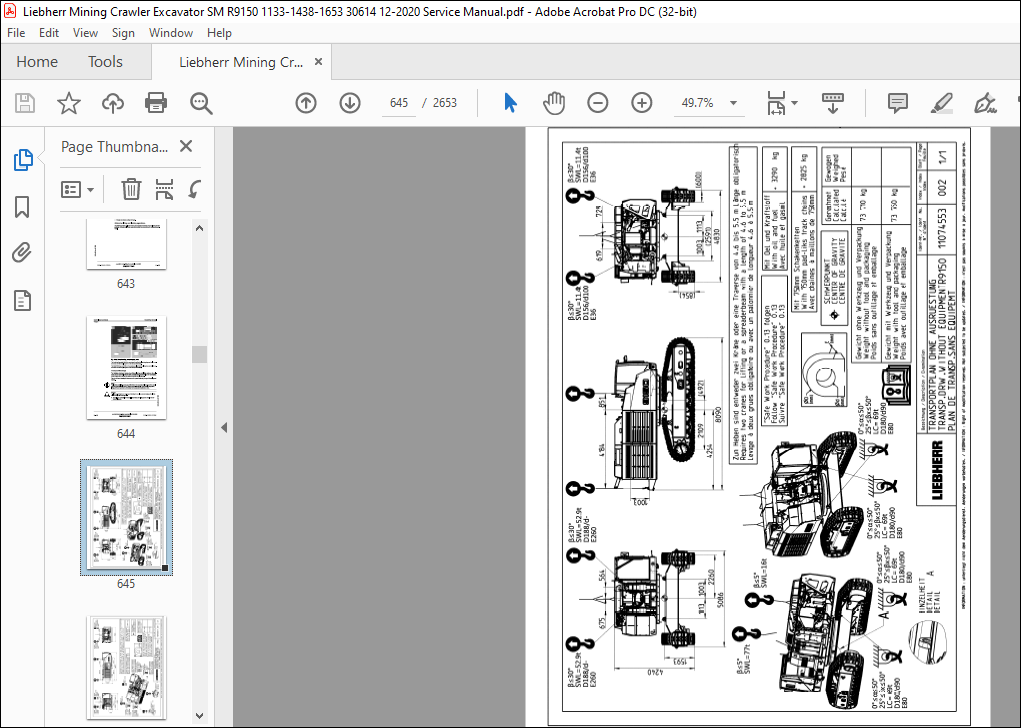Open the document content panel icon
1021x728 pixels.
[x=22, y=300]
